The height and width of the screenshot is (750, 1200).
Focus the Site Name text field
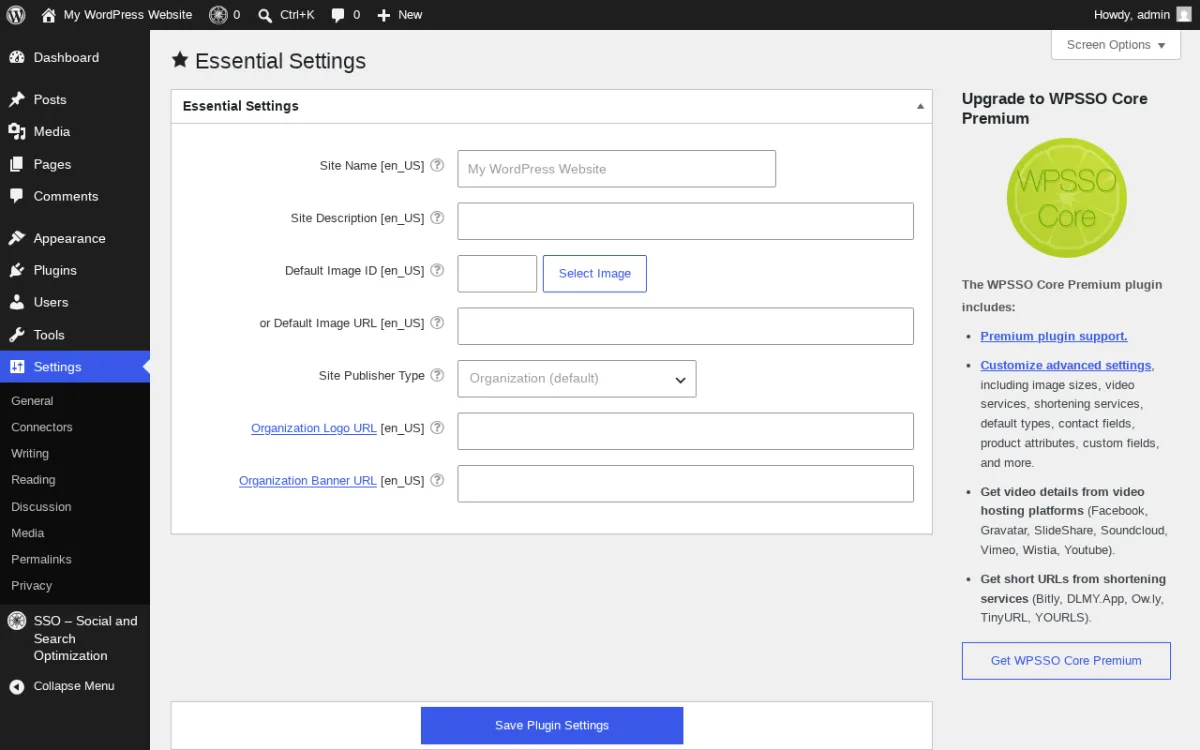(x=617, y=169)
